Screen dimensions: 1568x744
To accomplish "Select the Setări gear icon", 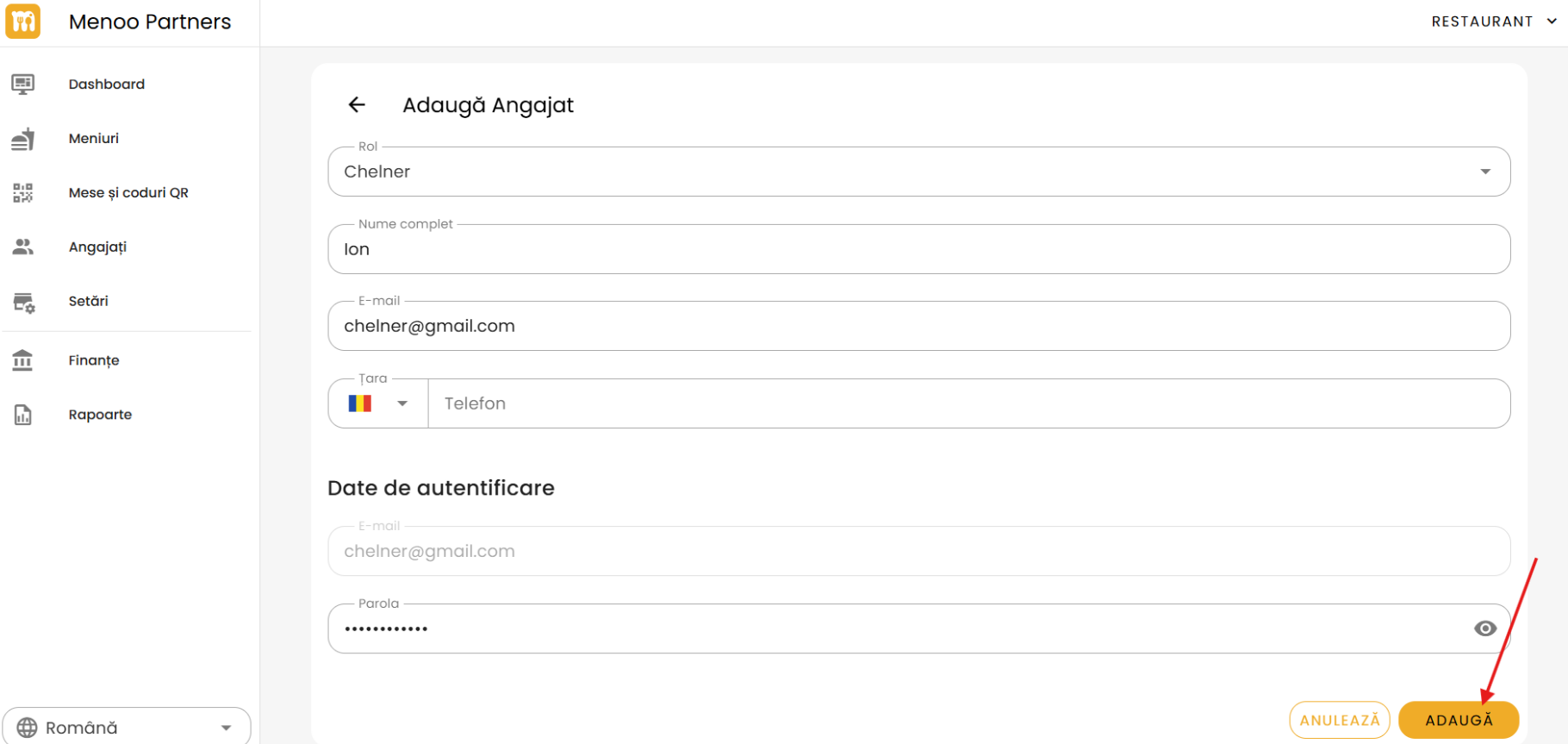I will 23,303.
